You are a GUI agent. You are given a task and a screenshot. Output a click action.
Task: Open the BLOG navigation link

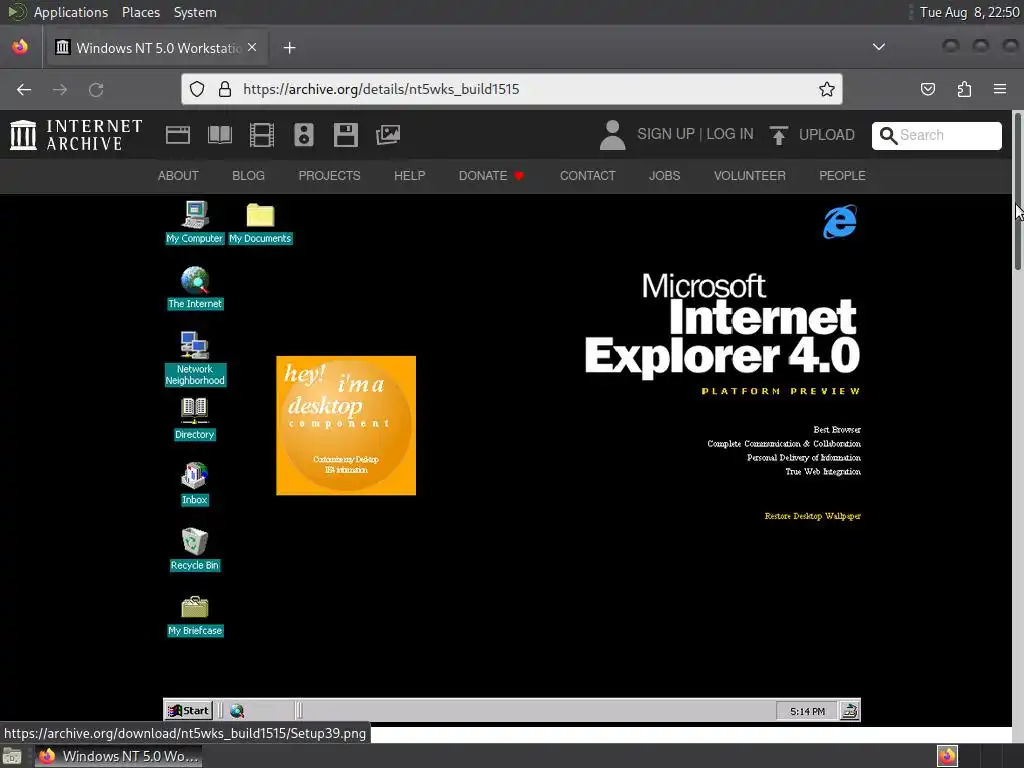(x=248, y=176)
